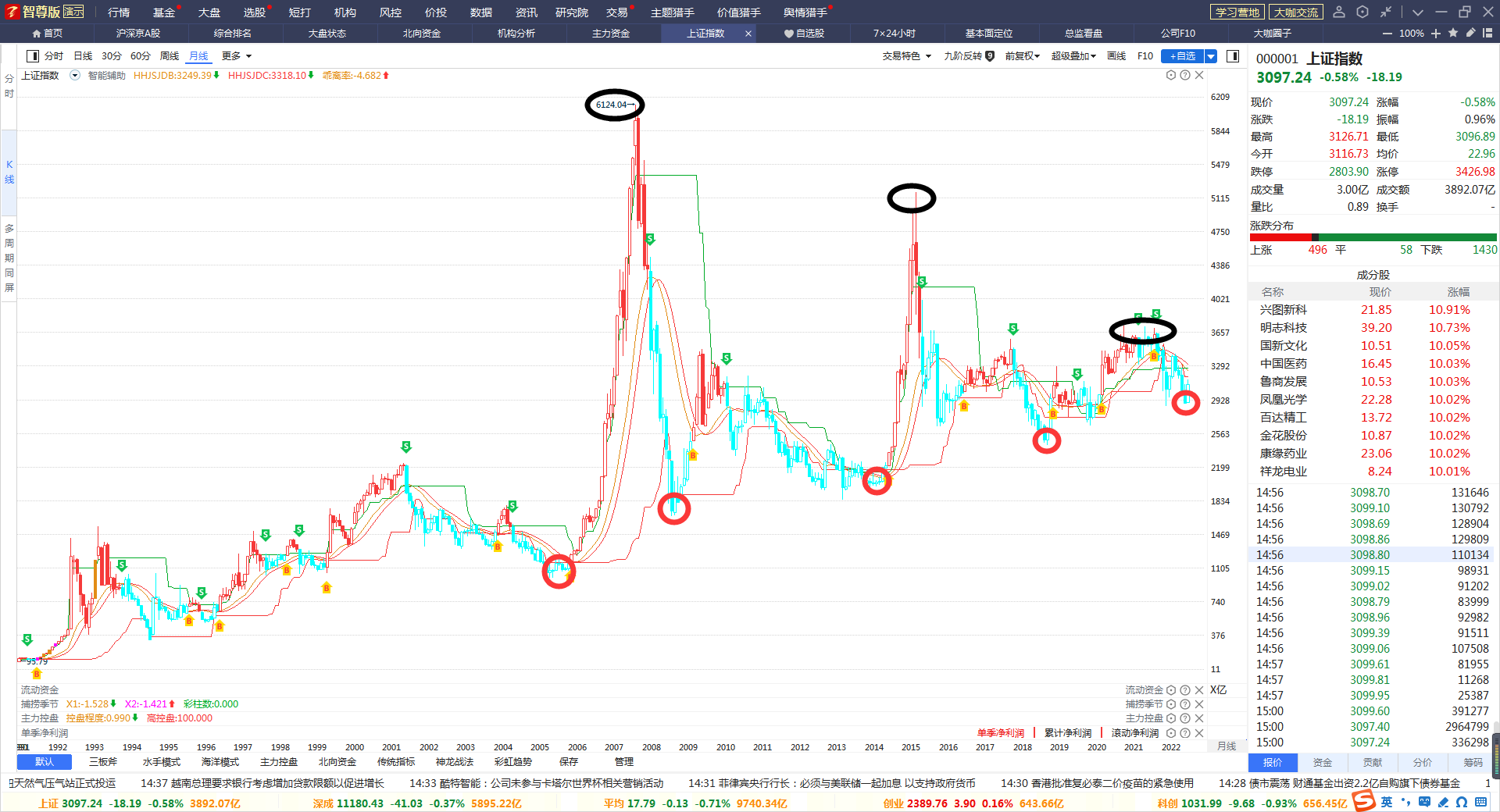Select the 默认 template button at bottom
Viewport: 1500px width, 812px height.
tap(45, 762)
